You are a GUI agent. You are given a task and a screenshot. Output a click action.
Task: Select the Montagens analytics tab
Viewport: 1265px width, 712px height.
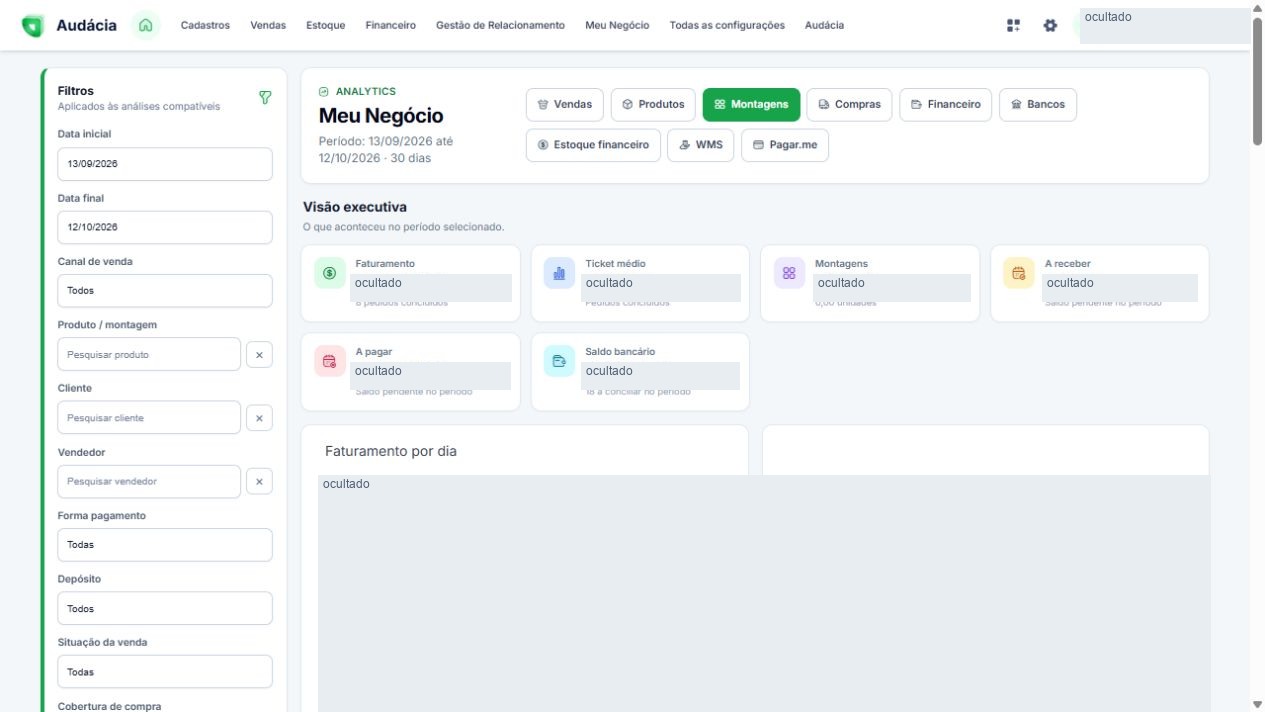point(751,104)
